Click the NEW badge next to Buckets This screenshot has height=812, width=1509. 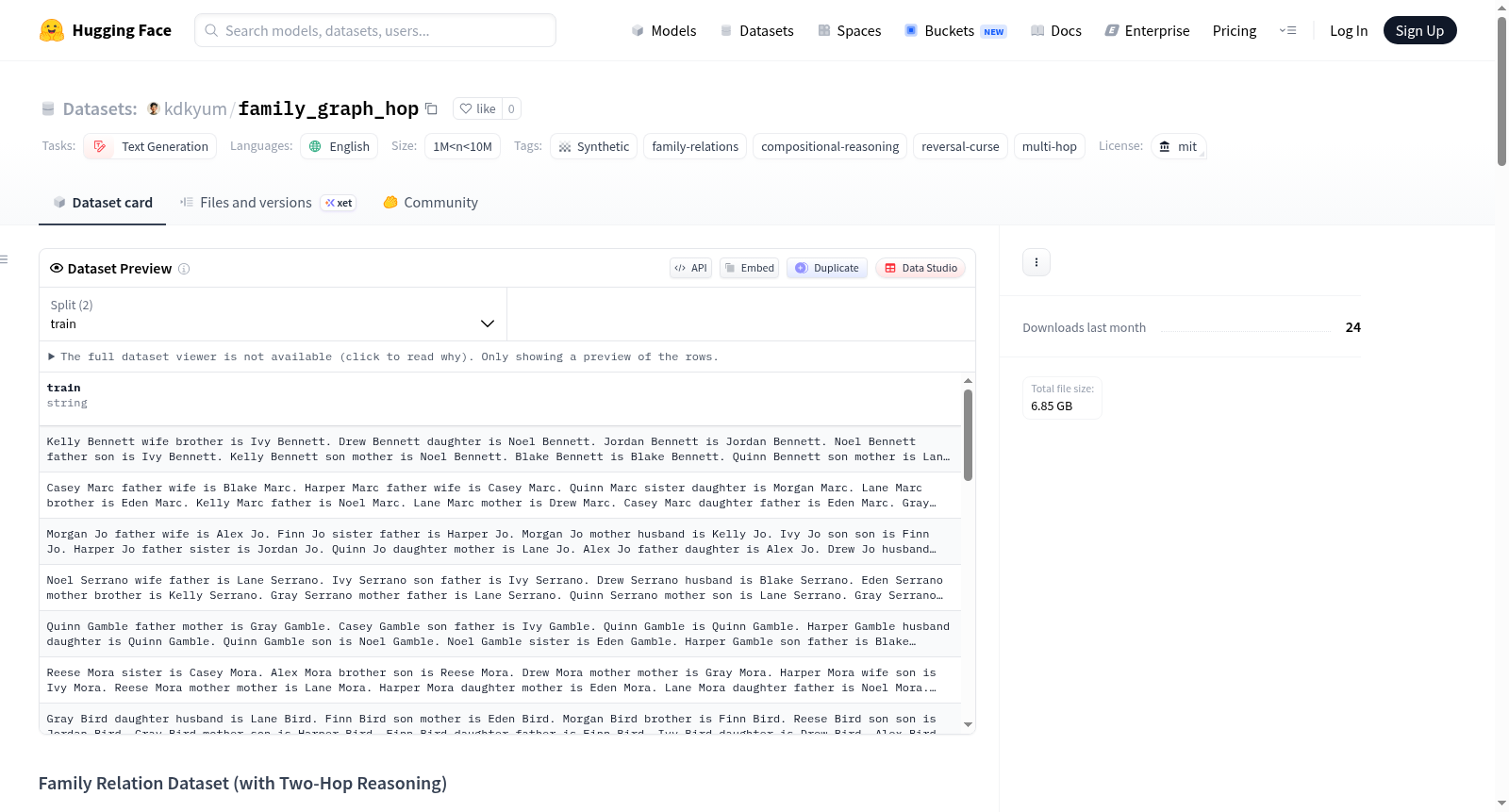(x=994, y=32)
